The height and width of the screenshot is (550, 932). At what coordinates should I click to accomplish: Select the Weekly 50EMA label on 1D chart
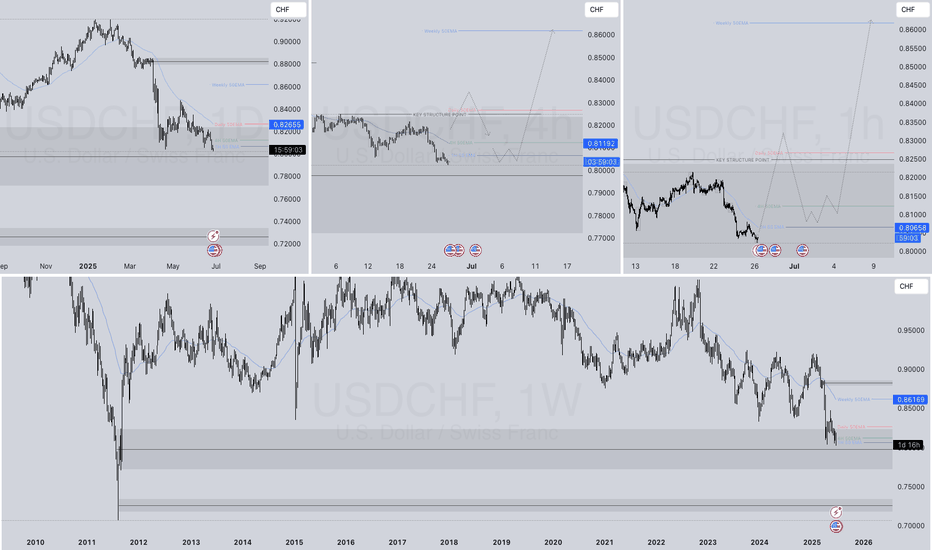point(228,85)
